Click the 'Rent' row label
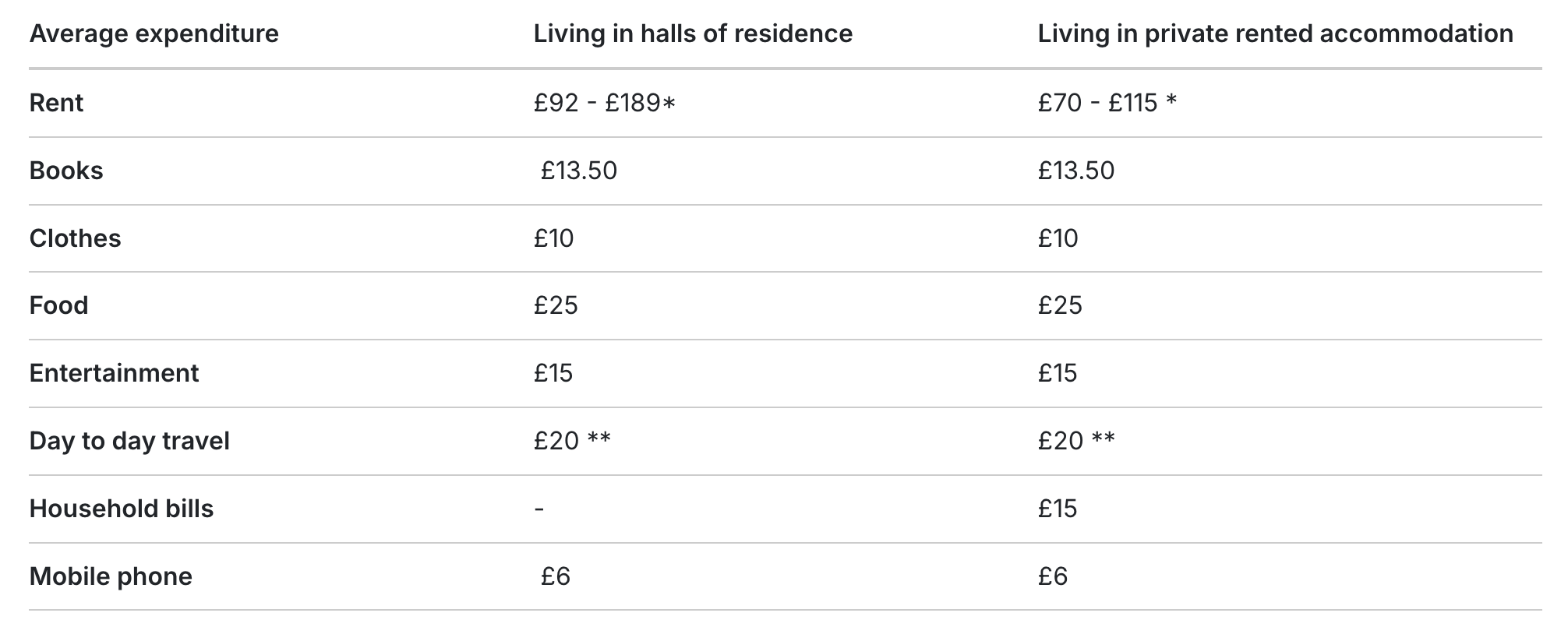This screenshot has width=1568, height=634. coord(56,103)
